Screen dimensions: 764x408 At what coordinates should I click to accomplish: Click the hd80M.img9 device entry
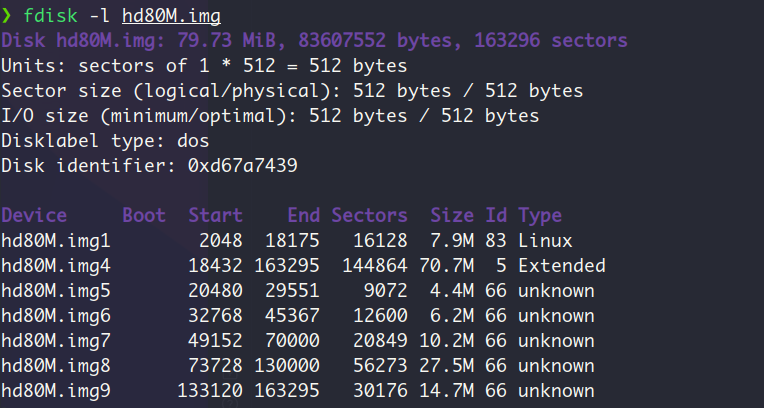[56, 390]
